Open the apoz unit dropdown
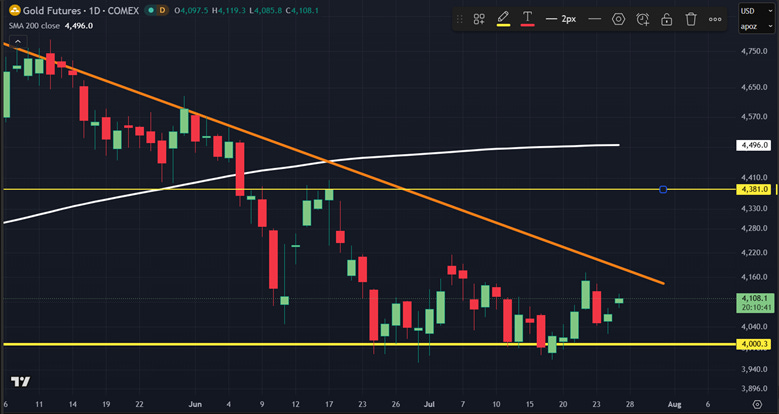The width and height of the screenshot is (779, 414). pyautogui.click(x=757, y=26)
